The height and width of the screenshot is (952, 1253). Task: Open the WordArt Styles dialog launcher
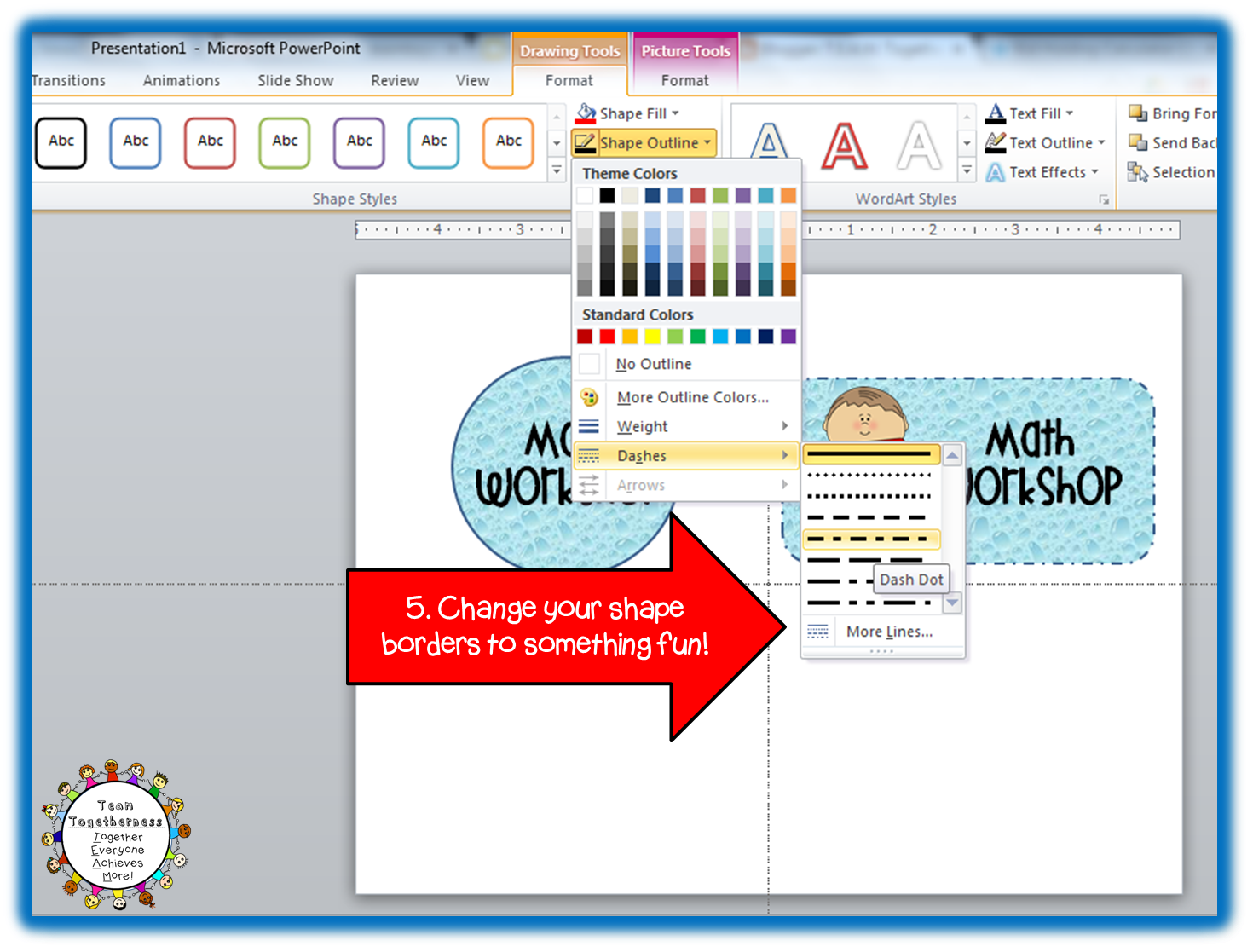pyautogui.click(x=1104, y=199)
